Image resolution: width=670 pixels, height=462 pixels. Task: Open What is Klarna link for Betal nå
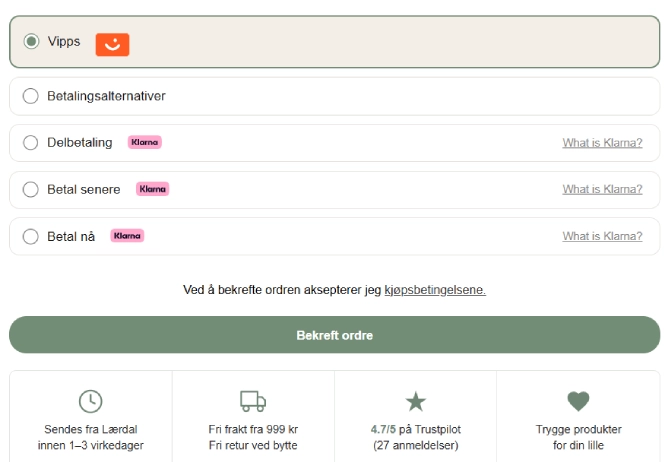click(602, 236)
